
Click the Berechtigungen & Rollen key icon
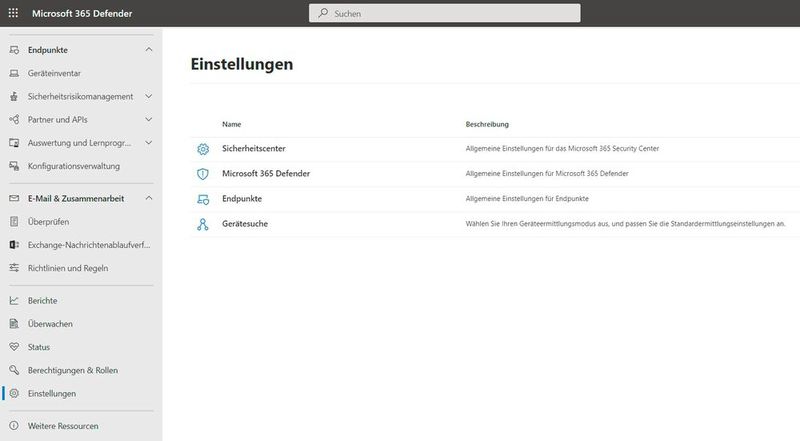pyautogui.click(x=14, y=370)
